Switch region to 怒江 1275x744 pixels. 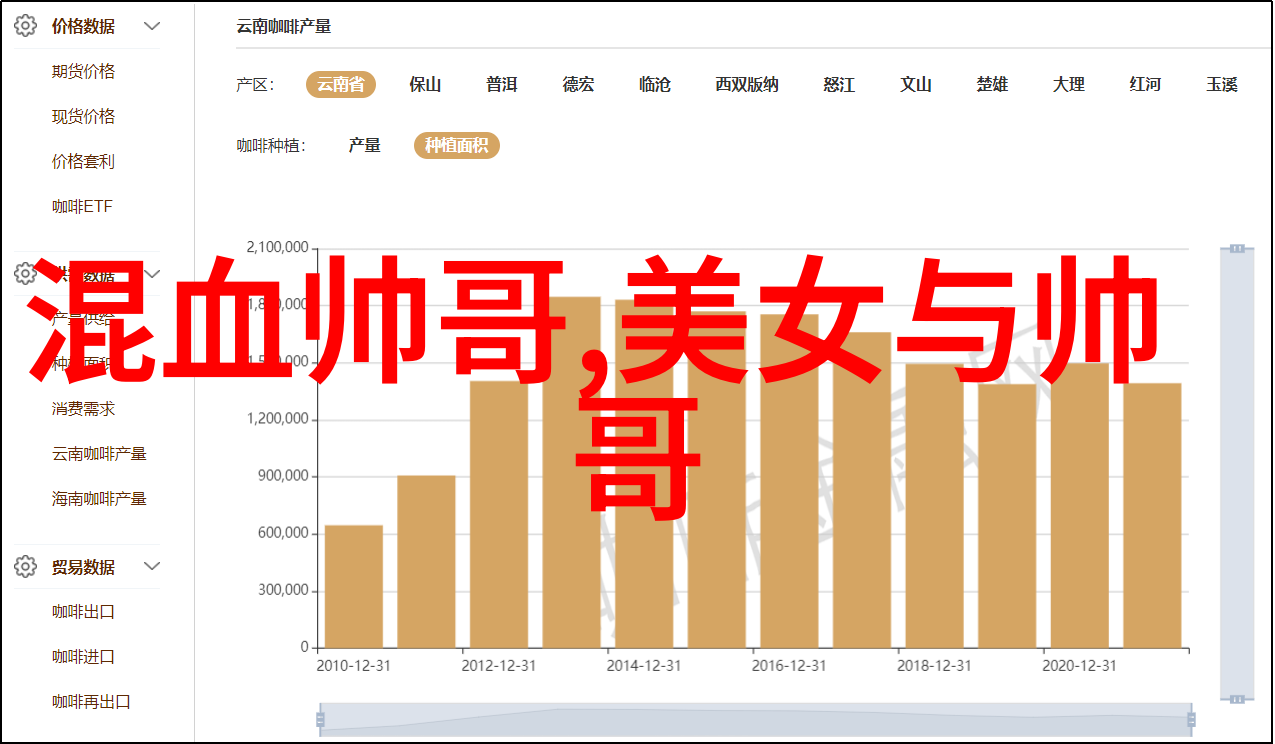click(839, 85)
